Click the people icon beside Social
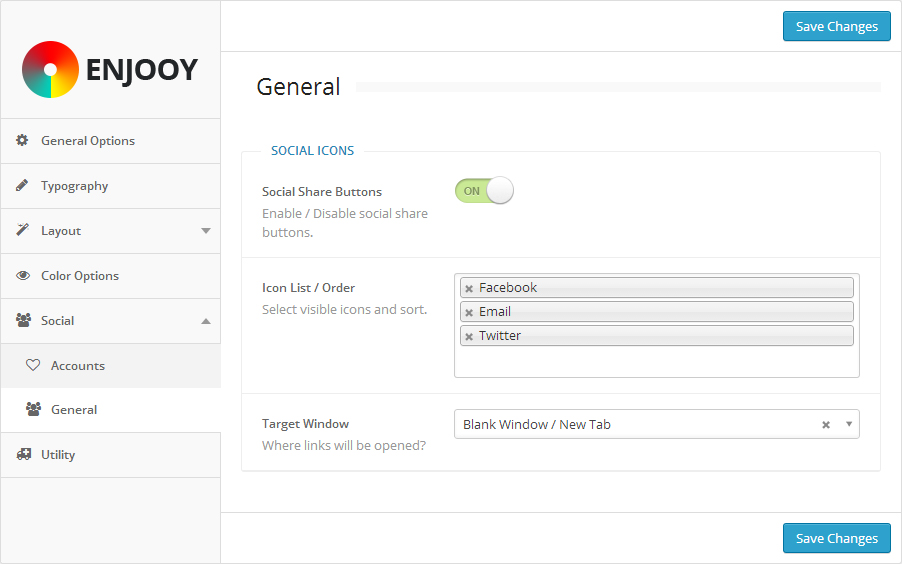The image size is (902, 564). click(x=22, y=321)
